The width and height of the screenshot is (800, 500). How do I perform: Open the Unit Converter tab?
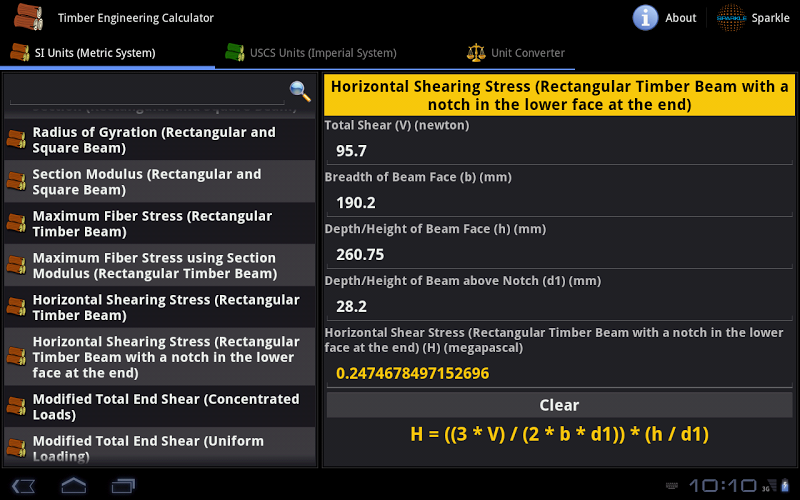(x=515, y=53)
